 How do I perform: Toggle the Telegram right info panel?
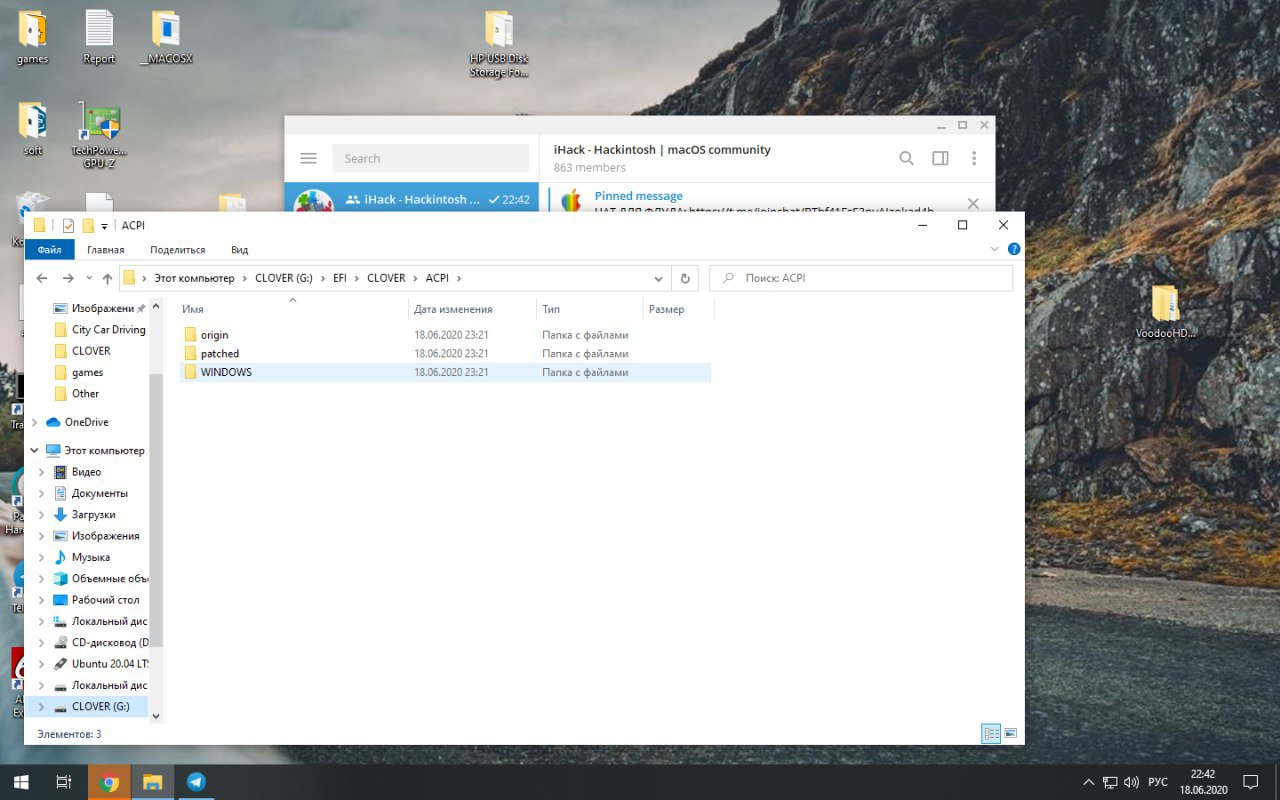click(x=940, y=158)
